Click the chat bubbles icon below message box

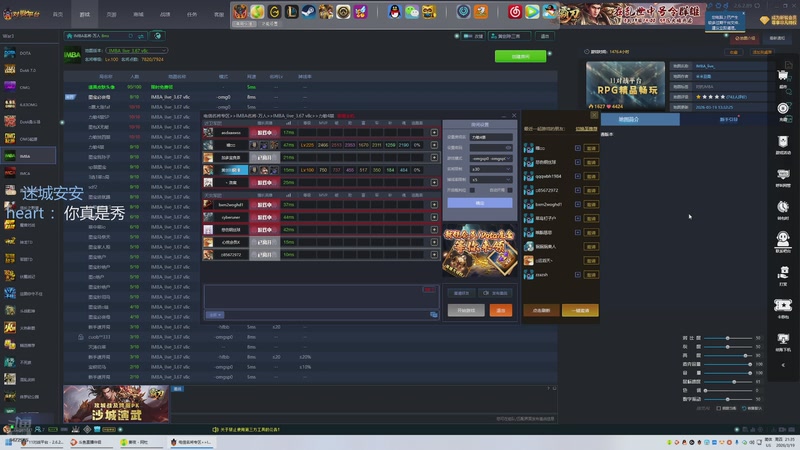(434, 315)
